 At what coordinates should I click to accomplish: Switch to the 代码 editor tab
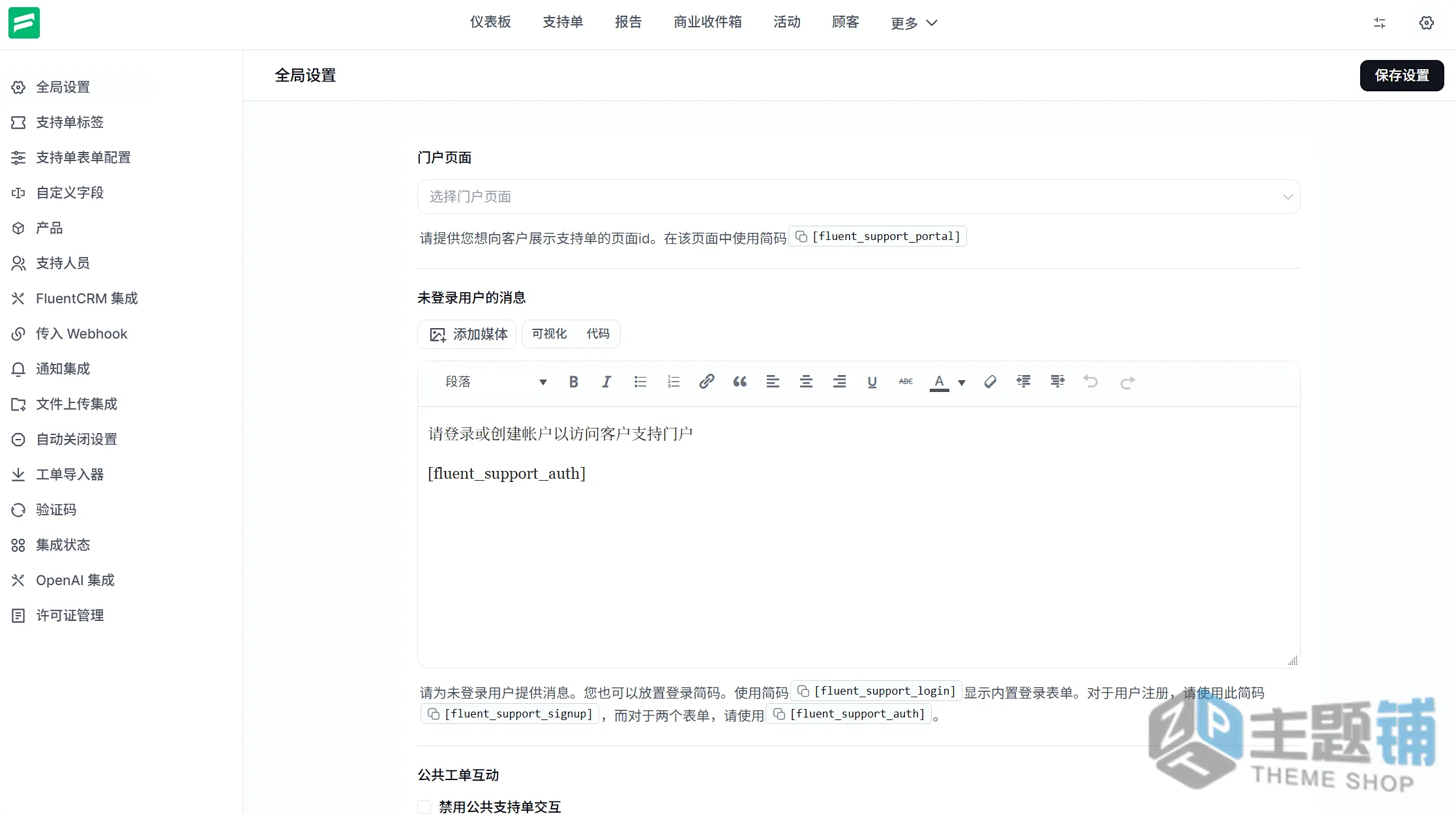coord(598,334)
